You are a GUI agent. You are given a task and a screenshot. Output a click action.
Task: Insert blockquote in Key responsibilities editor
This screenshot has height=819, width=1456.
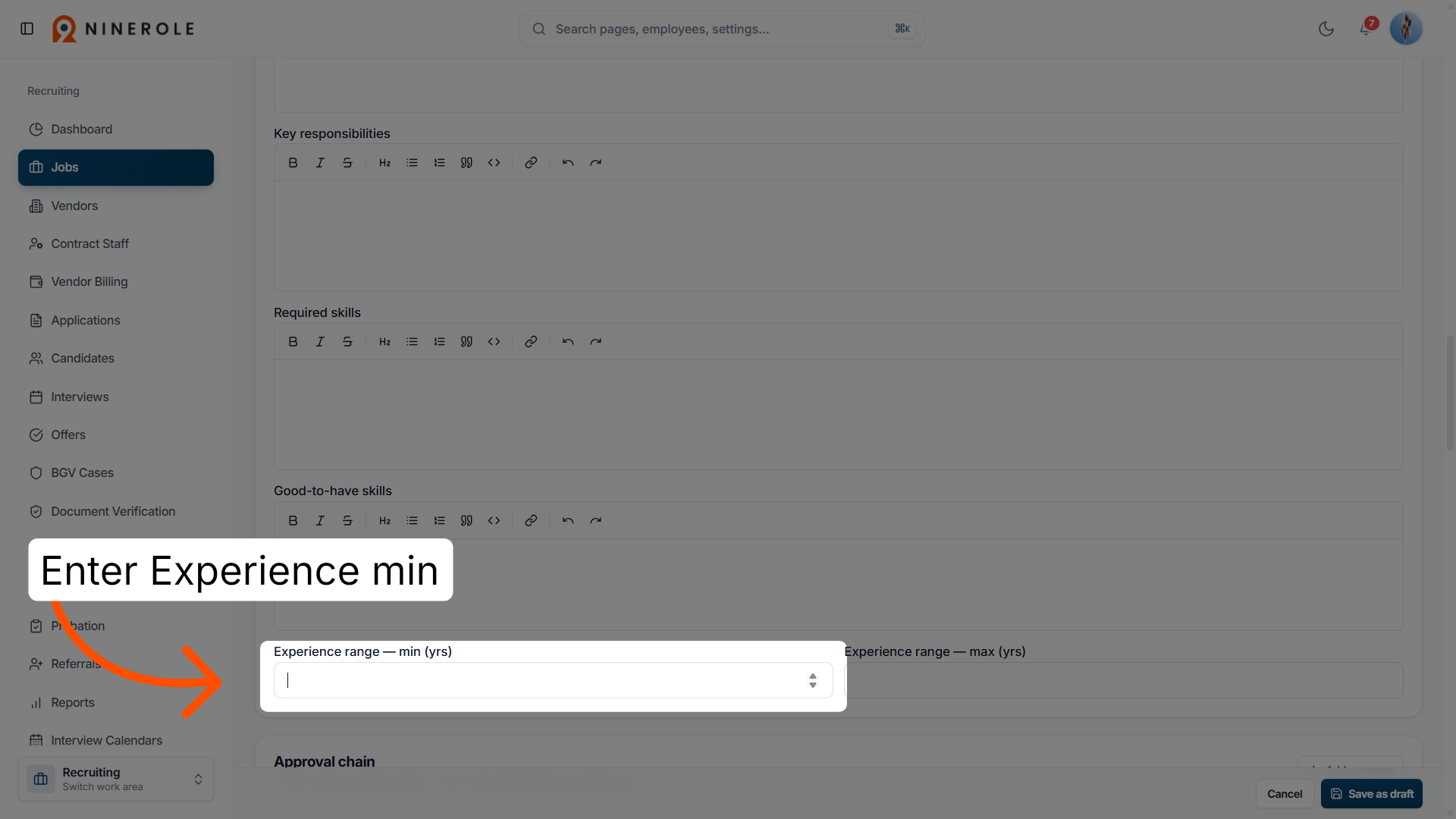coord(466,163)
